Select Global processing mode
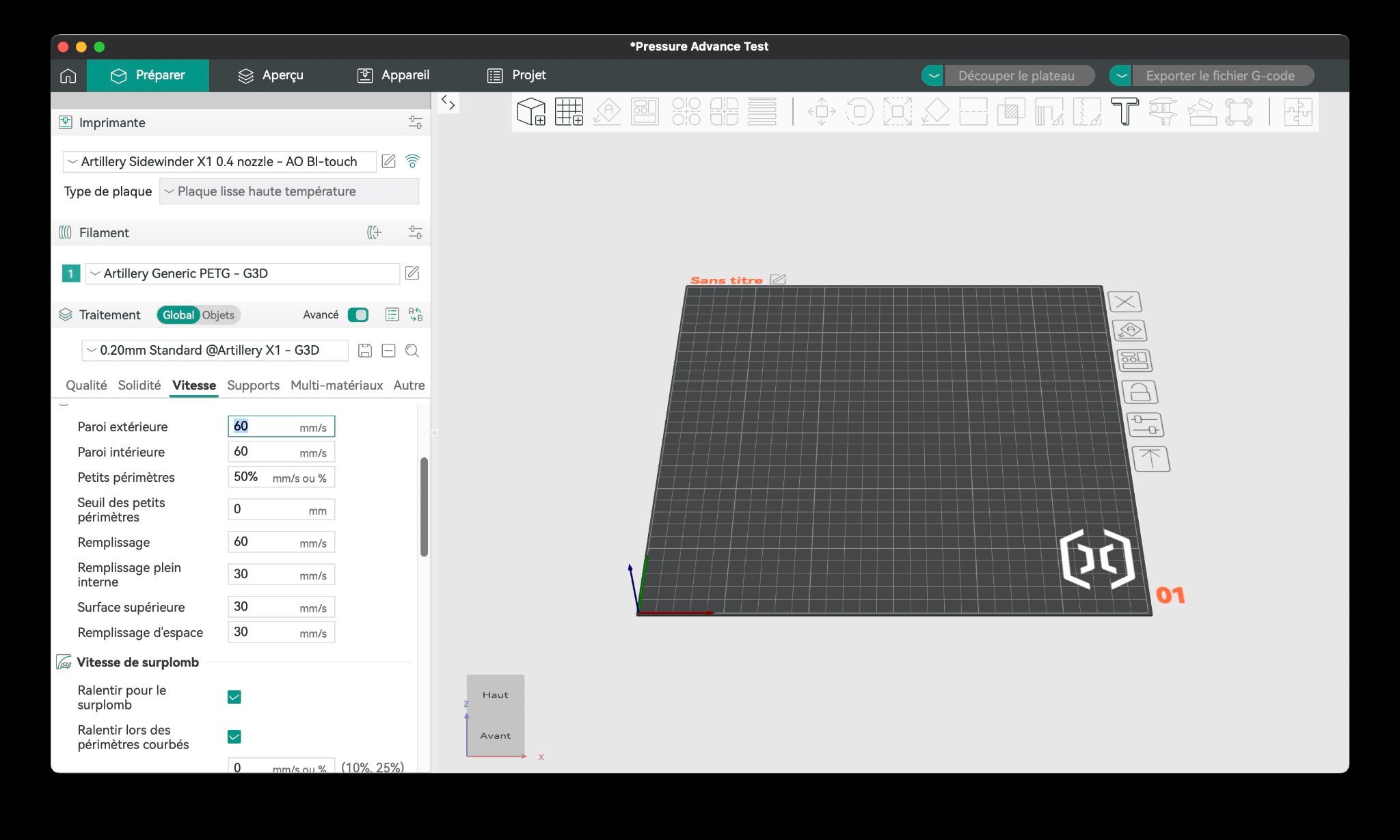Viewport: 1400px width, 840px height. tap(178, 314)
